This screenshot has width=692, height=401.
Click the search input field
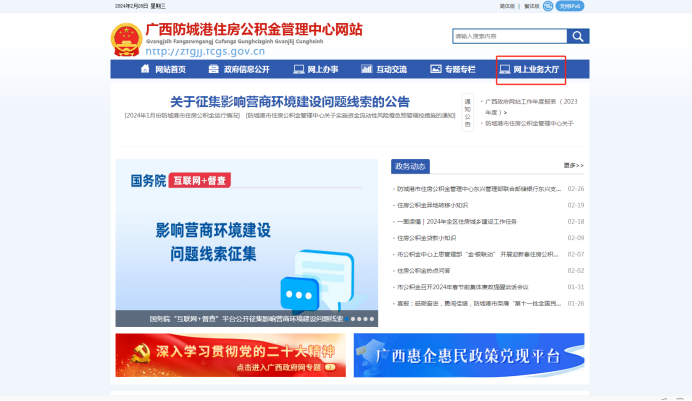[509, 37]
